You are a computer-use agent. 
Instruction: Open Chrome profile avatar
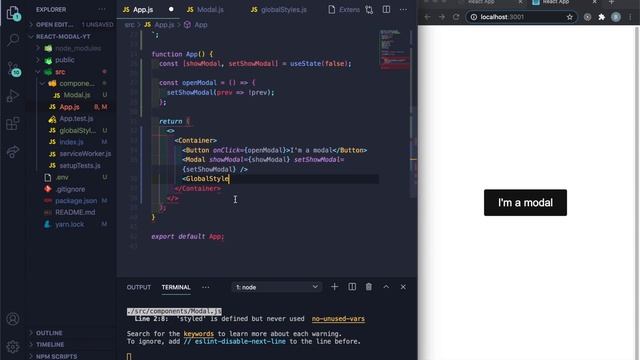pos(616,17)
